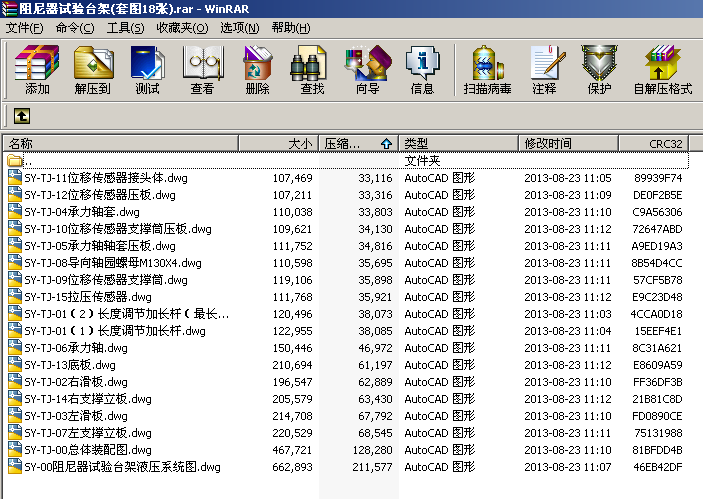The width and height of the screenshot is (703, 499).
Task: Select file SY-TJ-07左支撑立板.dwg
Action: pyautogui.click(x=88, y=433)
